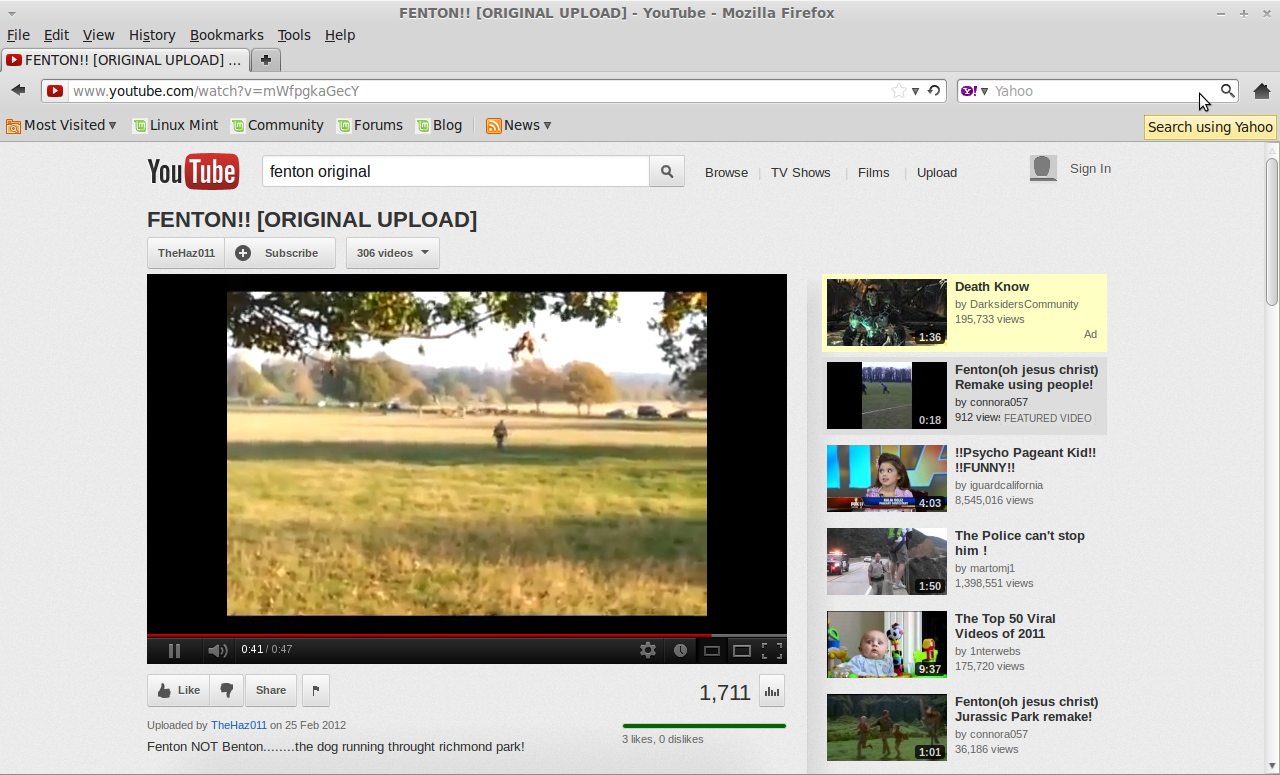Show video statistics bar-chart icon
This screenshot has width=1280, height=775.
click(772, 691)
